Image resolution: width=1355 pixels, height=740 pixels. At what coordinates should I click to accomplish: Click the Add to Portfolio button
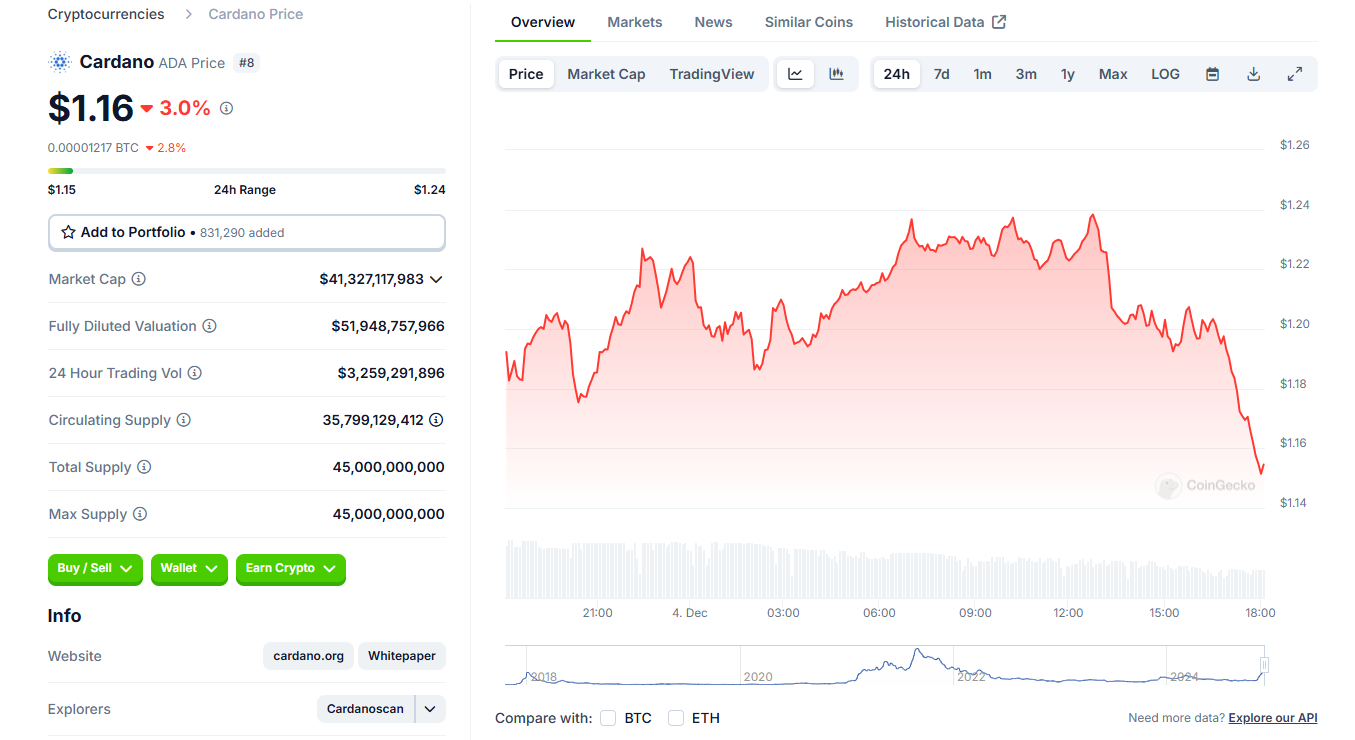tap(247, 232)
